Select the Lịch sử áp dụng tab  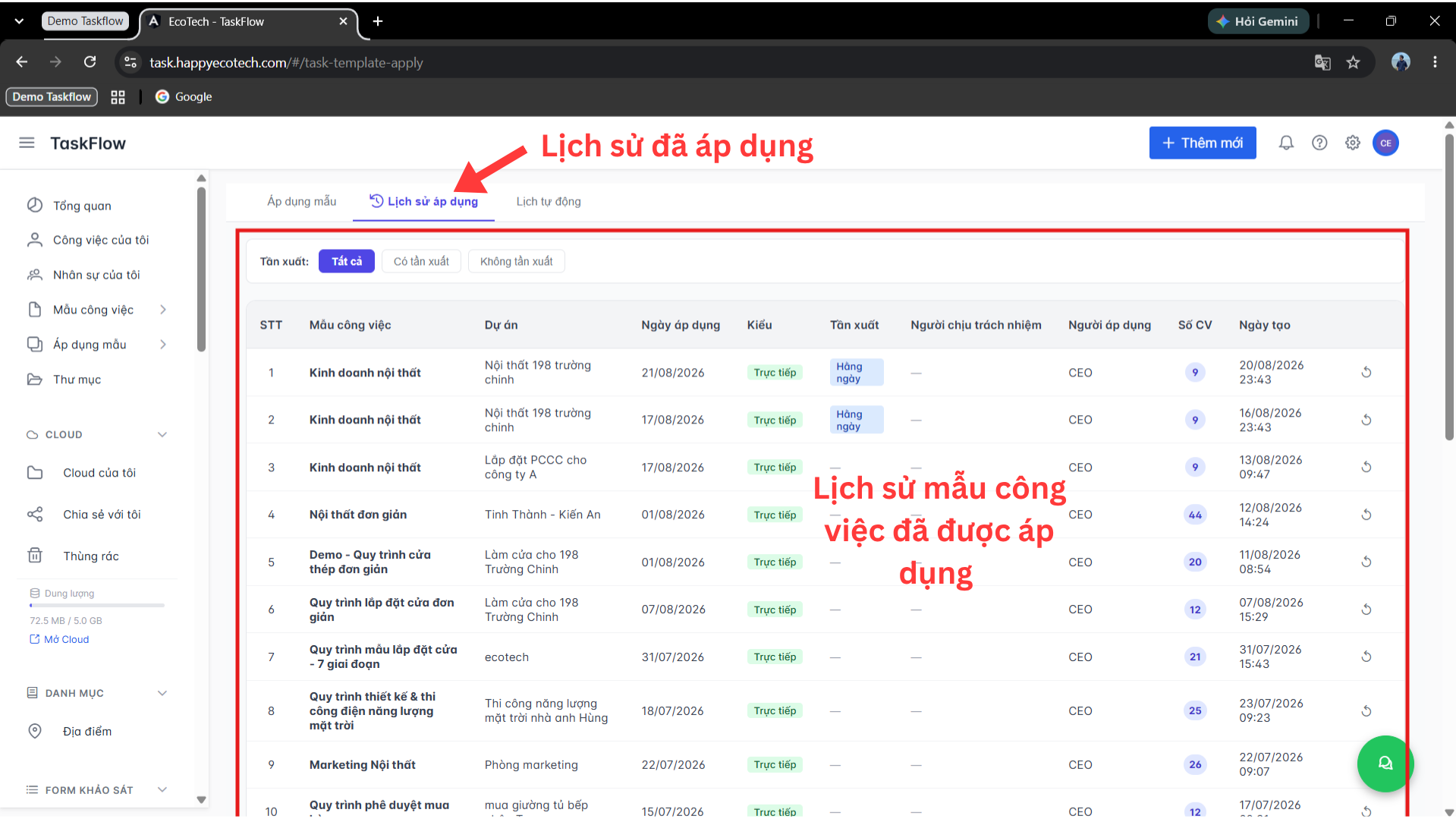(x=423, y=201)
